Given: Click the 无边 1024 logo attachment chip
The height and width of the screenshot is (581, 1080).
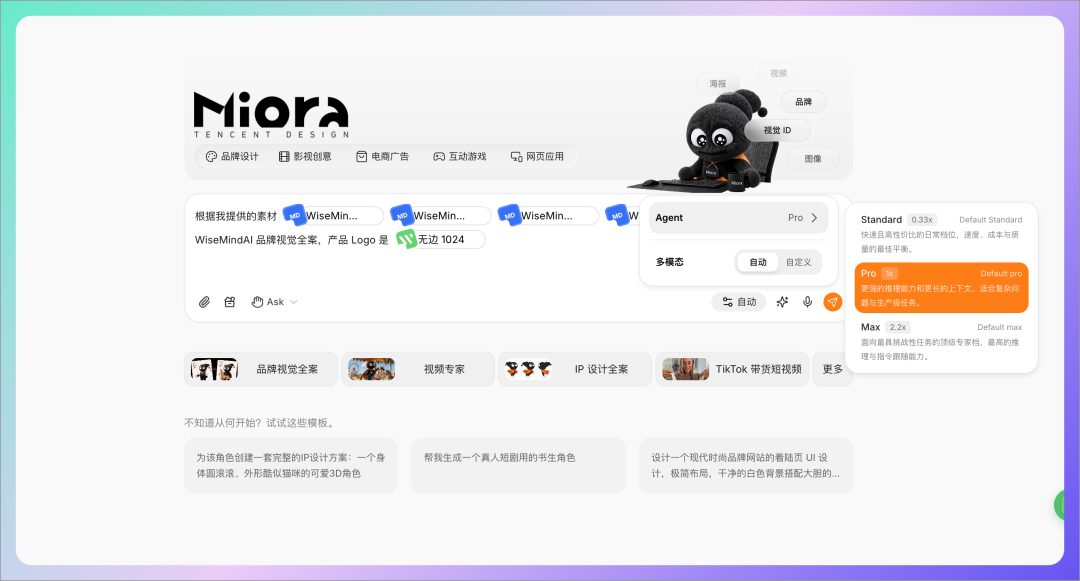Looking at the screenshot, I should coord(441,240).
